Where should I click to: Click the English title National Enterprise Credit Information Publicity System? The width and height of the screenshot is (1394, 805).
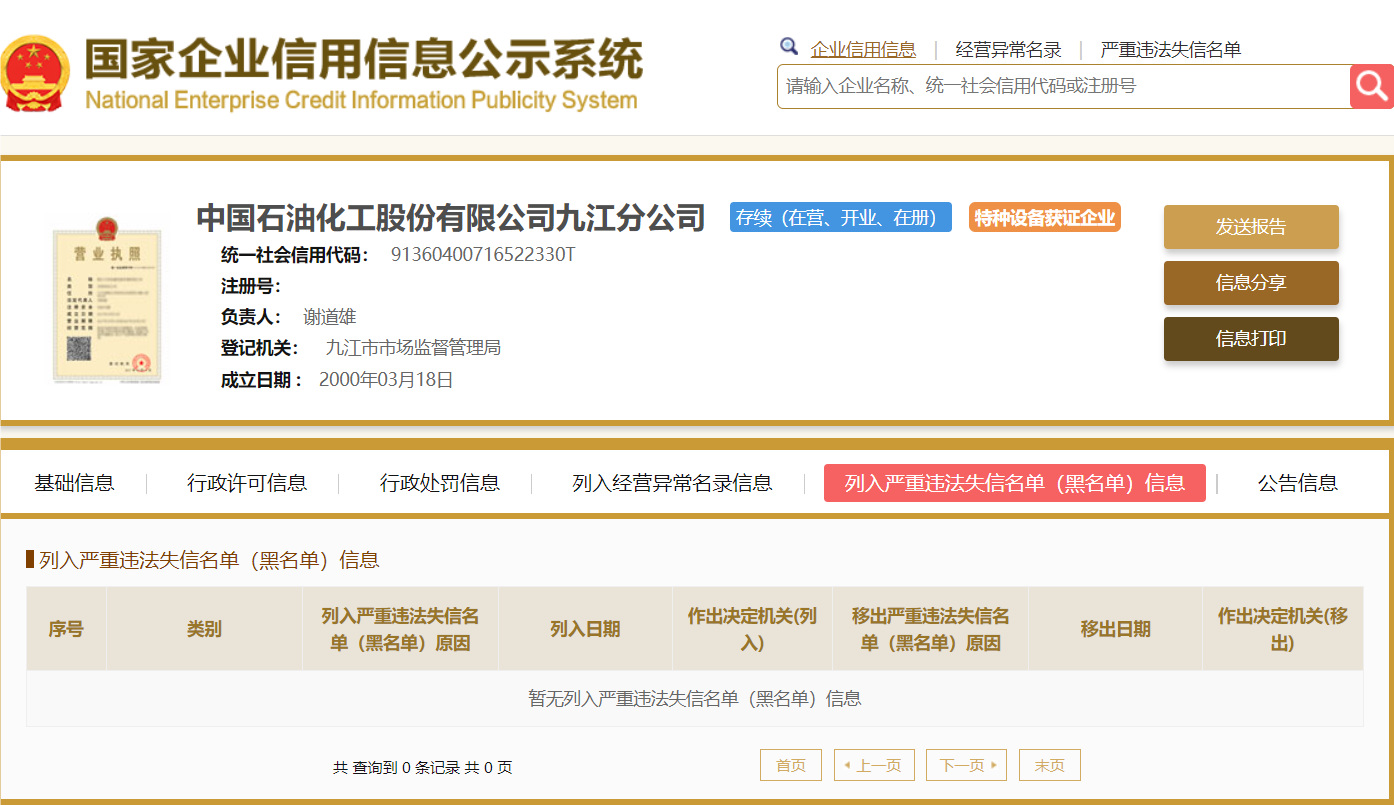361,100
